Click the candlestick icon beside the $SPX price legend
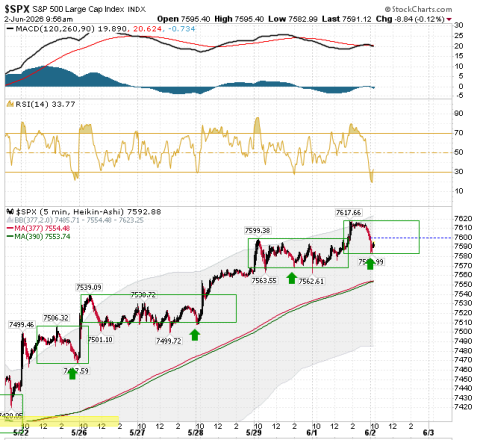The image size is (480, 440). (10, 212)
